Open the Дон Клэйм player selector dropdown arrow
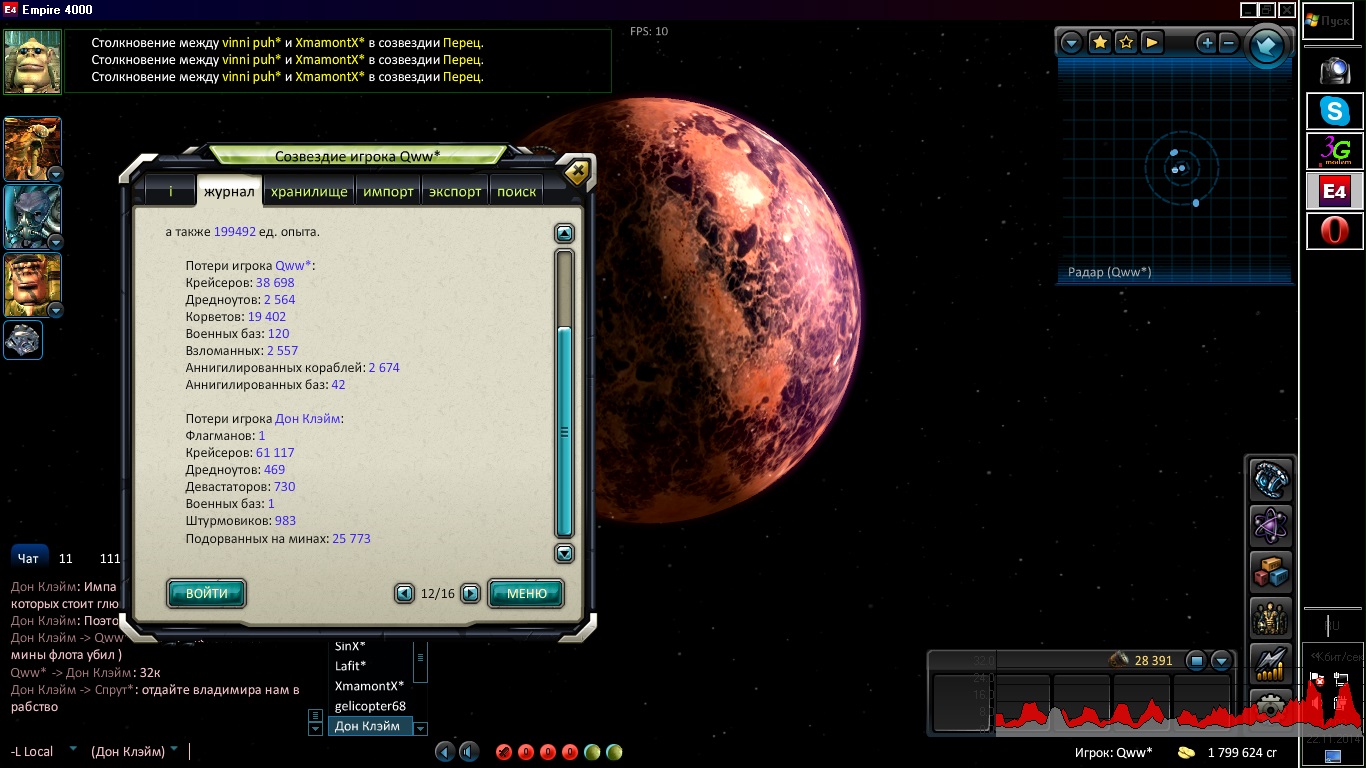 click(421, 728)
